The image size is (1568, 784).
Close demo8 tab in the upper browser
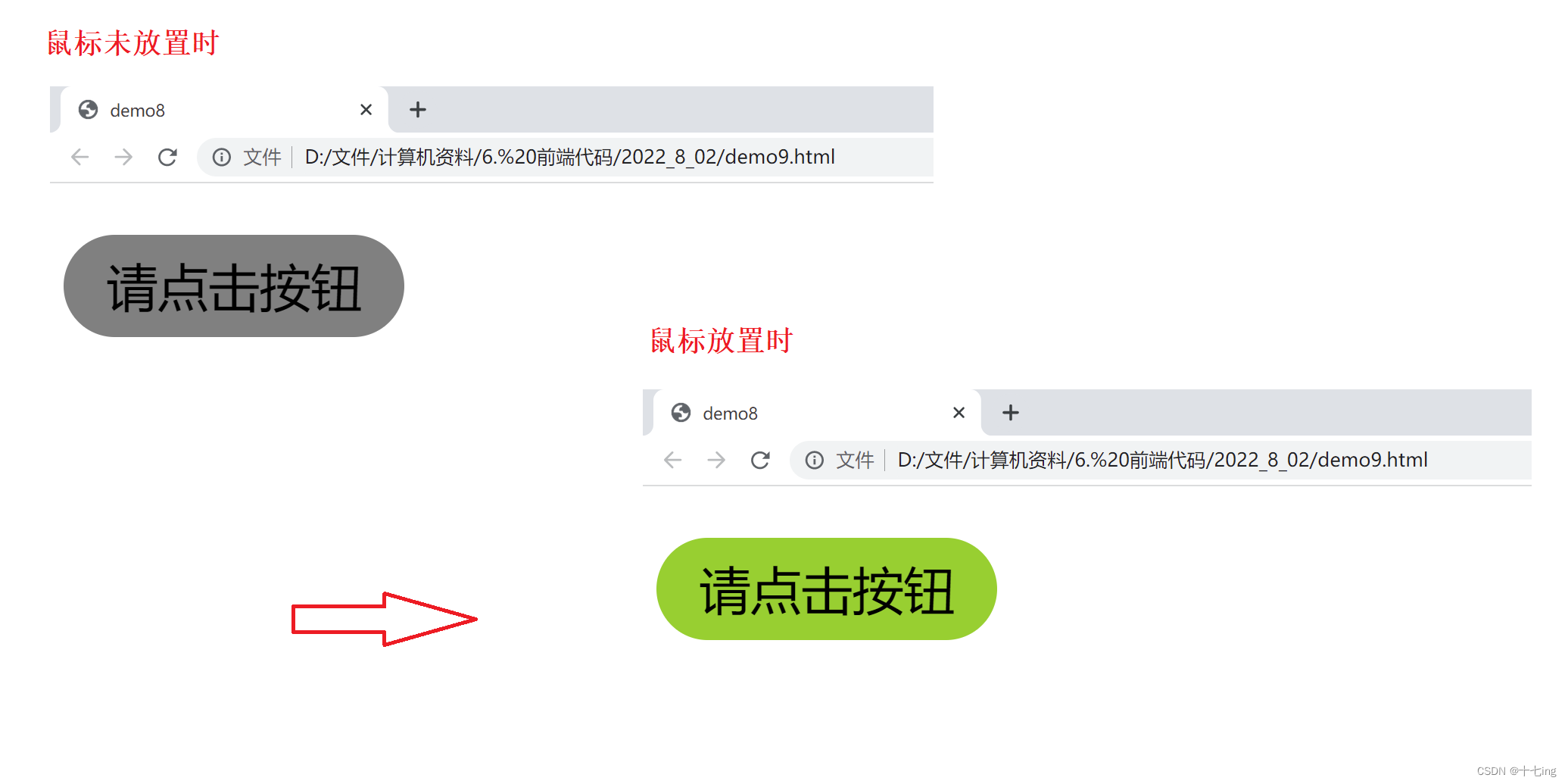pos(366,110)
